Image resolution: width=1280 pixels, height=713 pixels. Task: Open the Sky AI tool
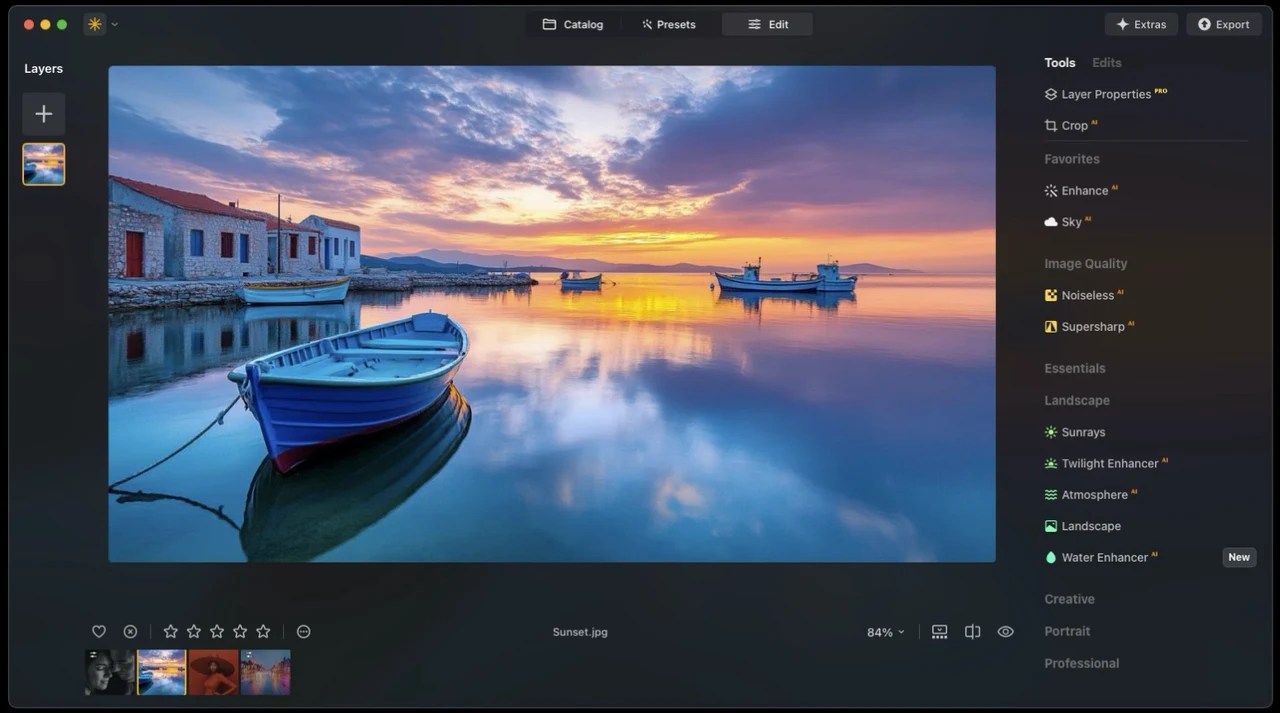[1068, 221]
